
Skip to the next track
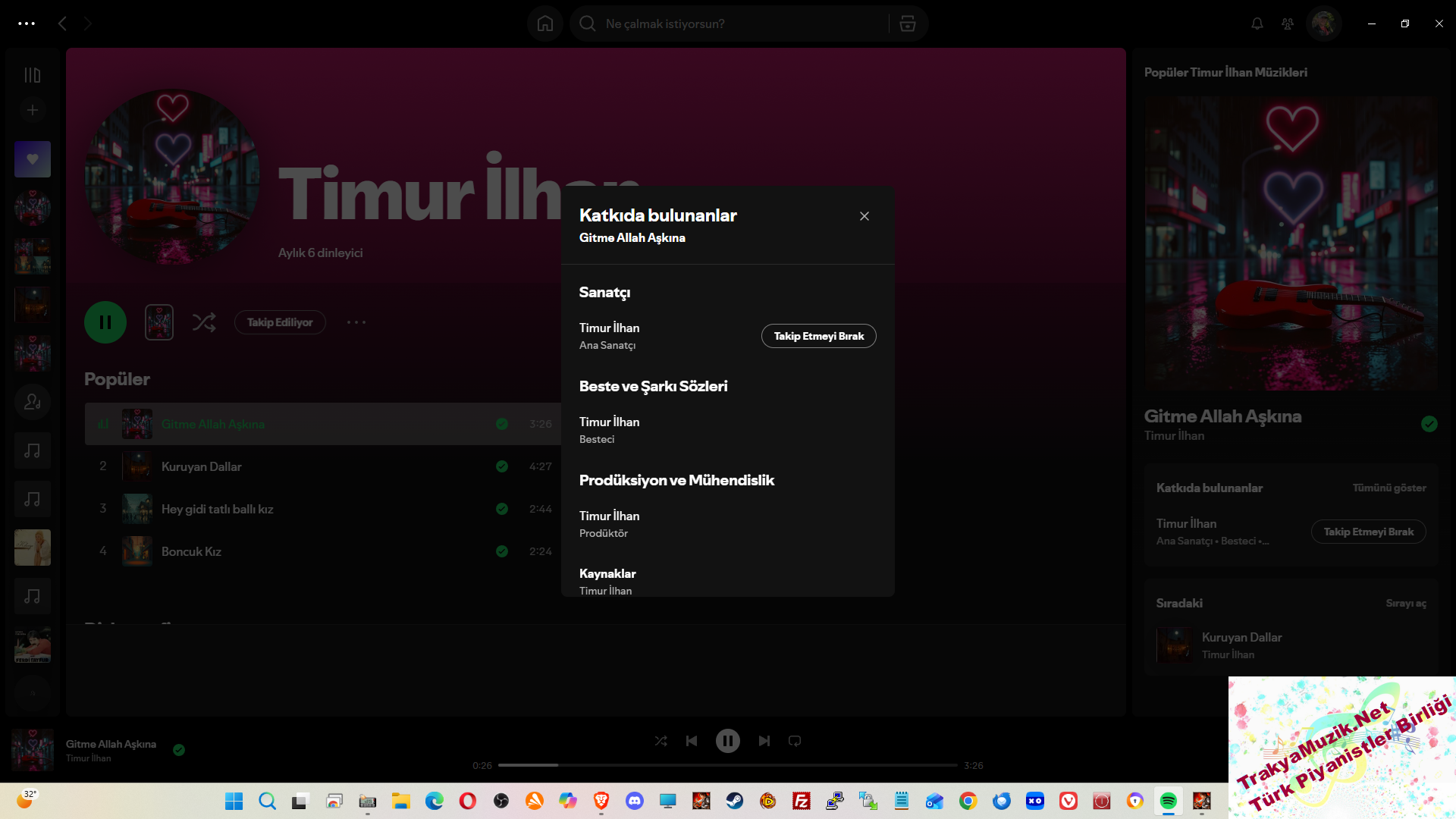pos(764,741)
